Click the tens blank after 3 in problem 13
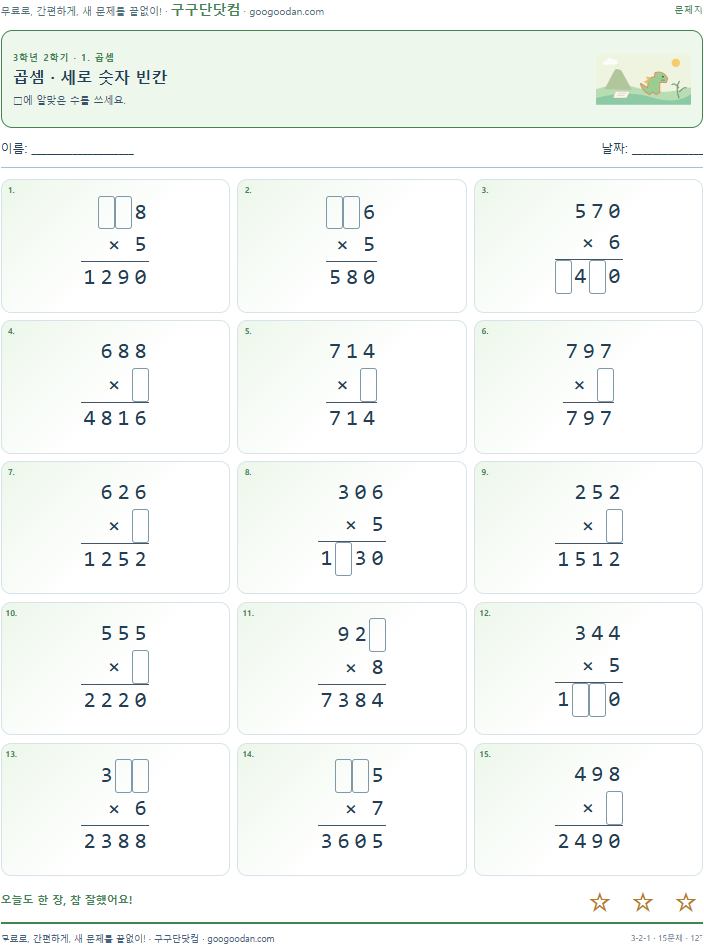 coord(124,776)
